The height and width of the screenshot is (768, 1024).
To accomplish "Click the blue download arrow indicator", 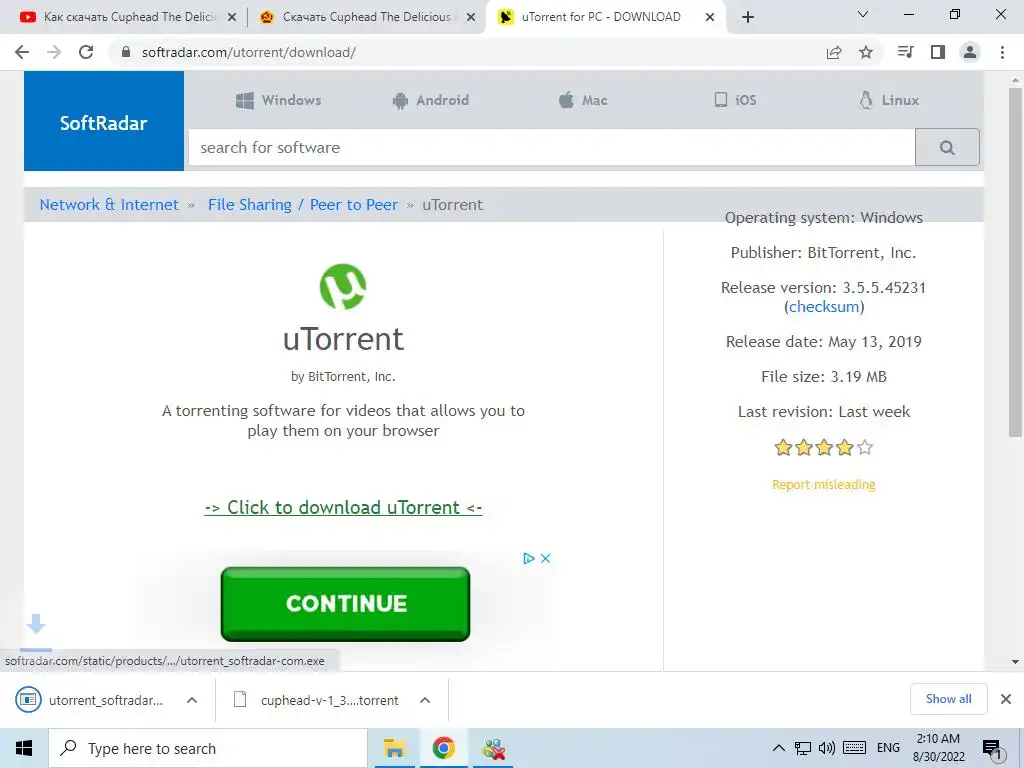I will [36, 624].
